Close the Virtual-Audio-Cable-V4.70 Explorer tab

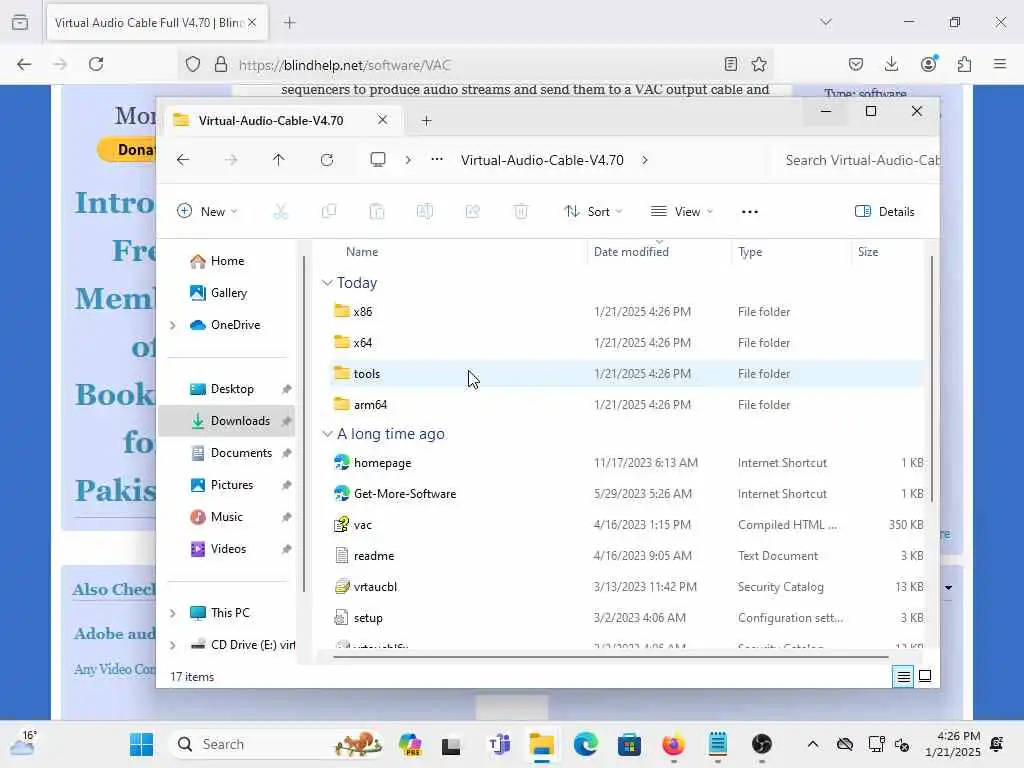tap(382, 120)
